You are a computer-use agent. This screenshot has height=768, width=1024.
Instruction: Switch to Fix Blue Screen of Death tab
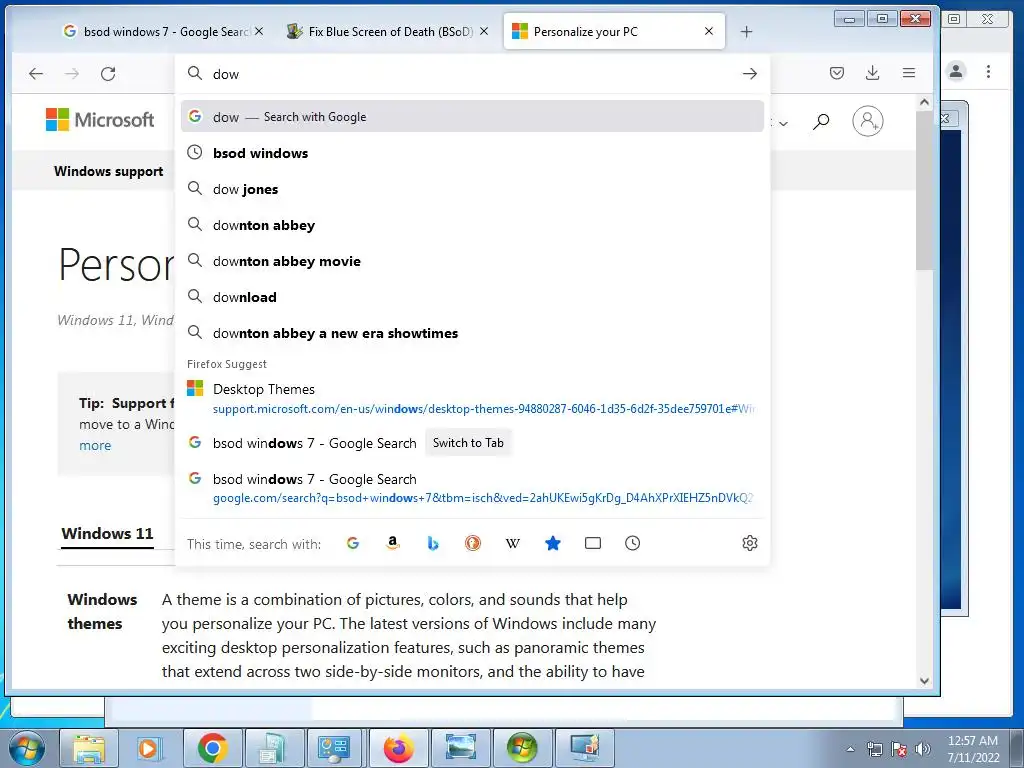pos(385,31)
